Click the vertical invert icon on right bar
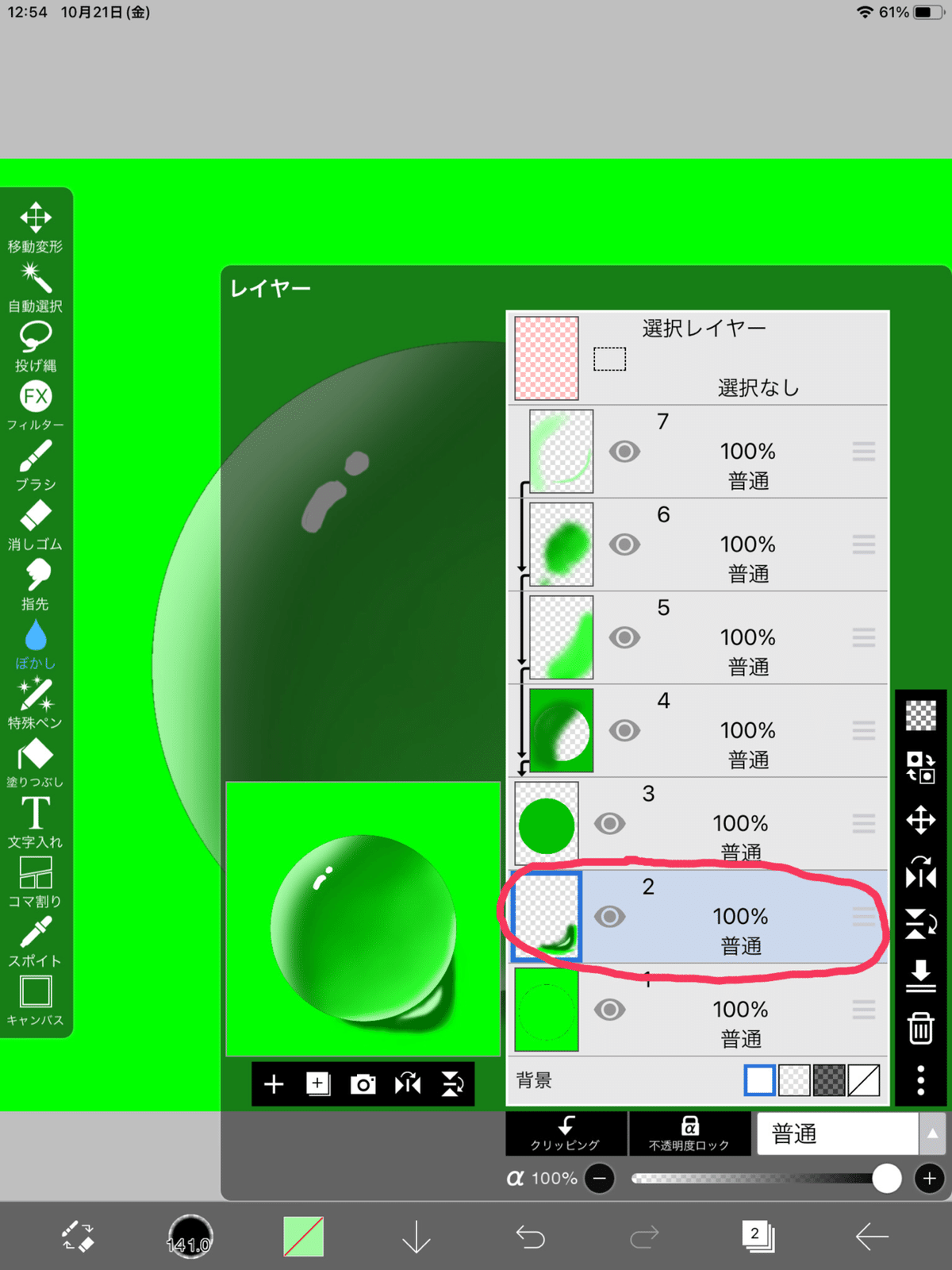Screen dimensions: 952x1270 click(x=921, y=924)
